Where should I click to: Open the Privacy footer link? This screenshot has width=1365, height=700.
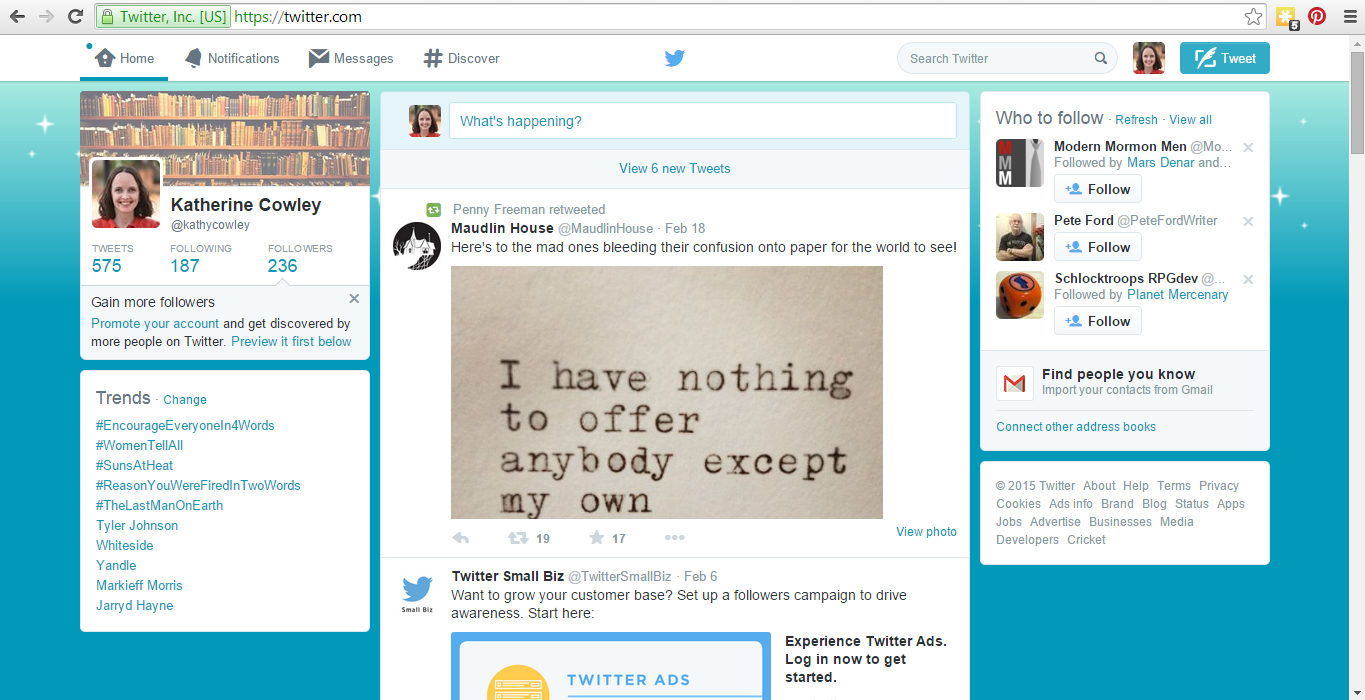1219,485
